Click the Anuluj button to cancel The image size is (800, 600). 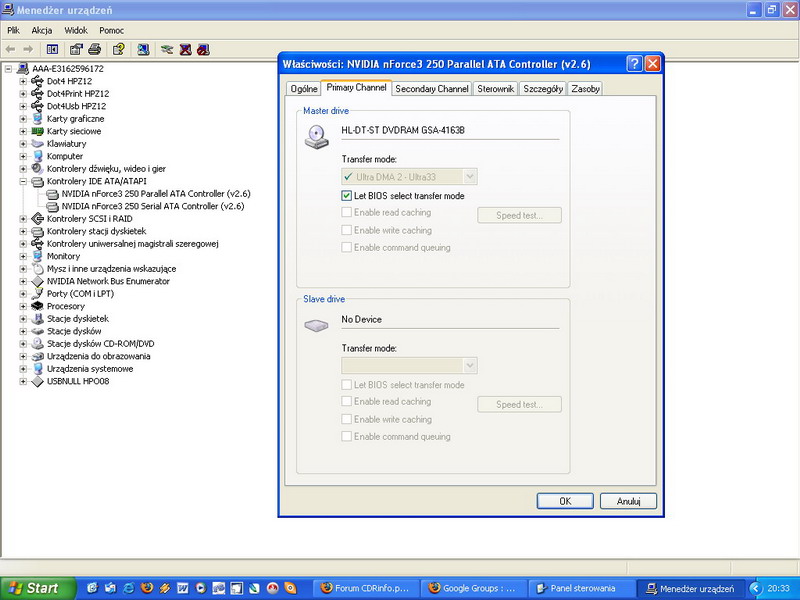628,501
